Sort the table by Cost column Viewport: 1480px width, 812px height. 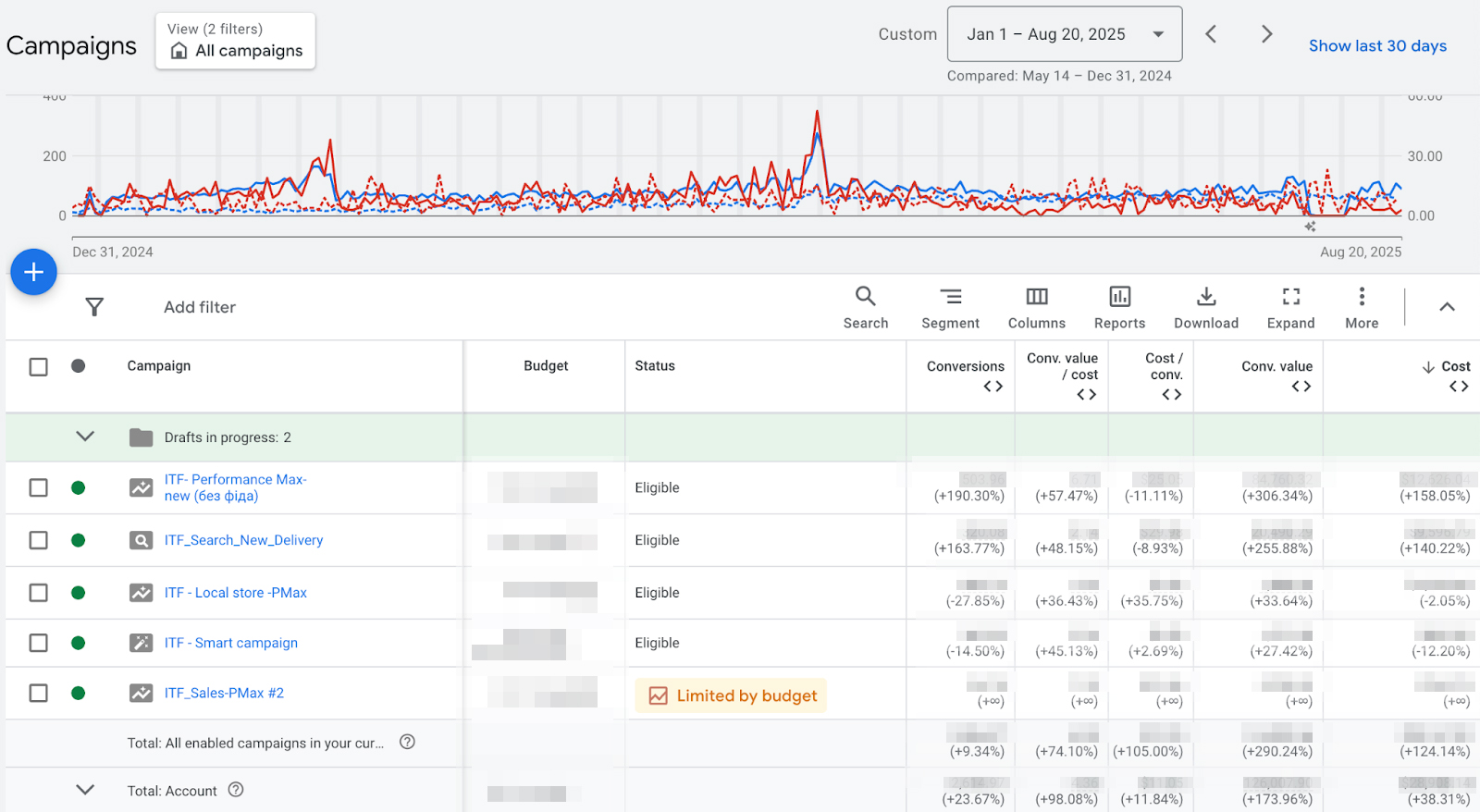click(1454, 366)
